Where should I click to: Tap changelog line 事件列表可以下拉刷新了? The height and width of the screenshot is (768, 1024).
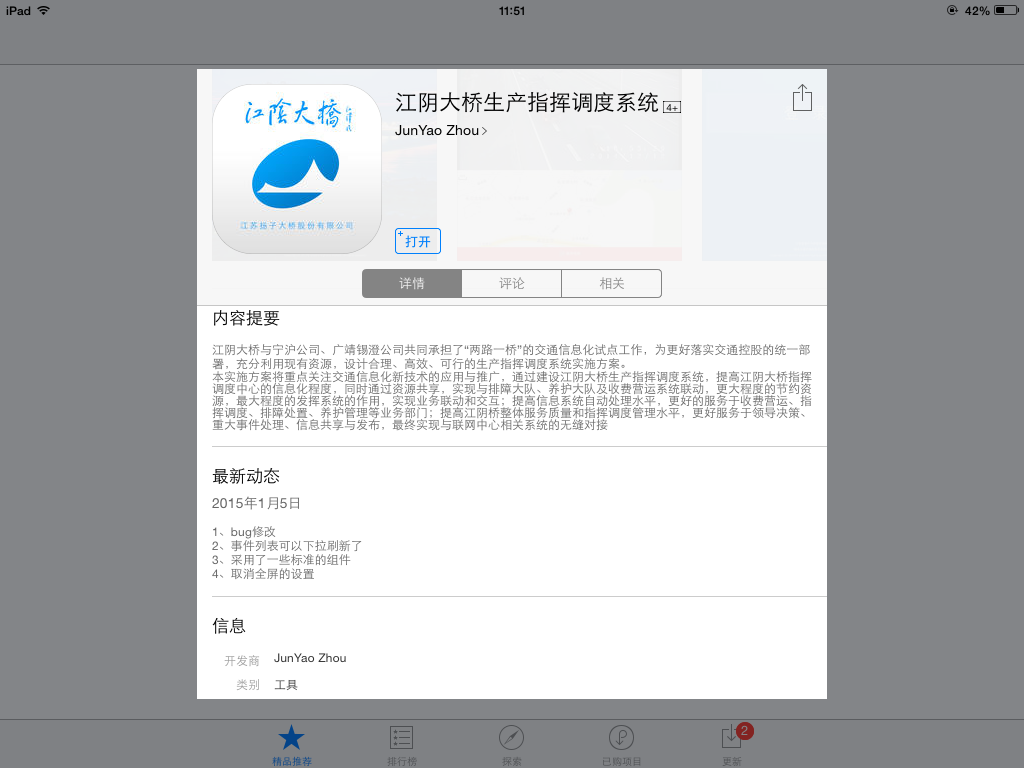[287, 545]
